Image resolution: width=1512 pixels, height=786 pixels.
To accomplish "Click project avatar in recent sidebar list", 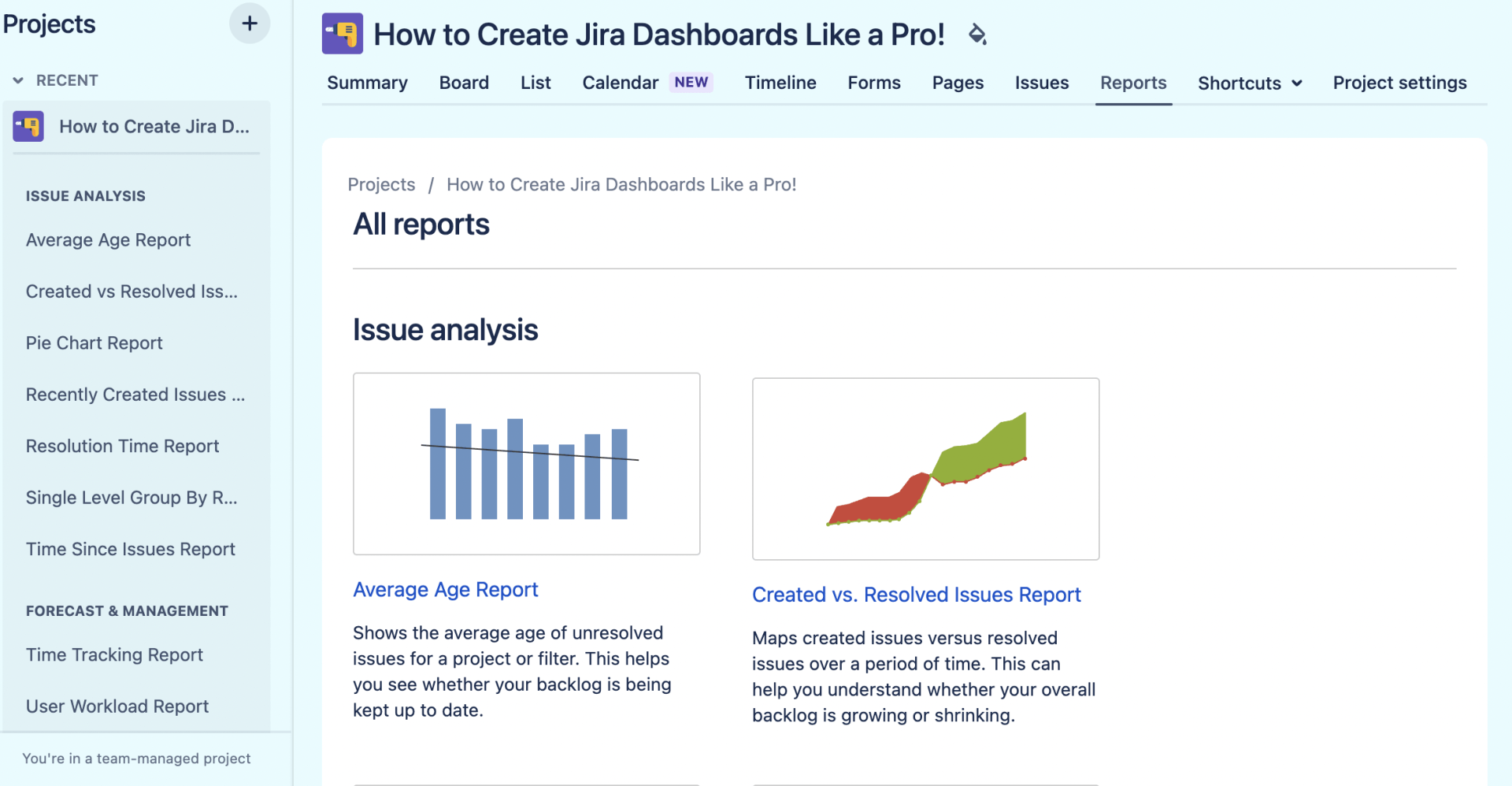I will [28, 126].
